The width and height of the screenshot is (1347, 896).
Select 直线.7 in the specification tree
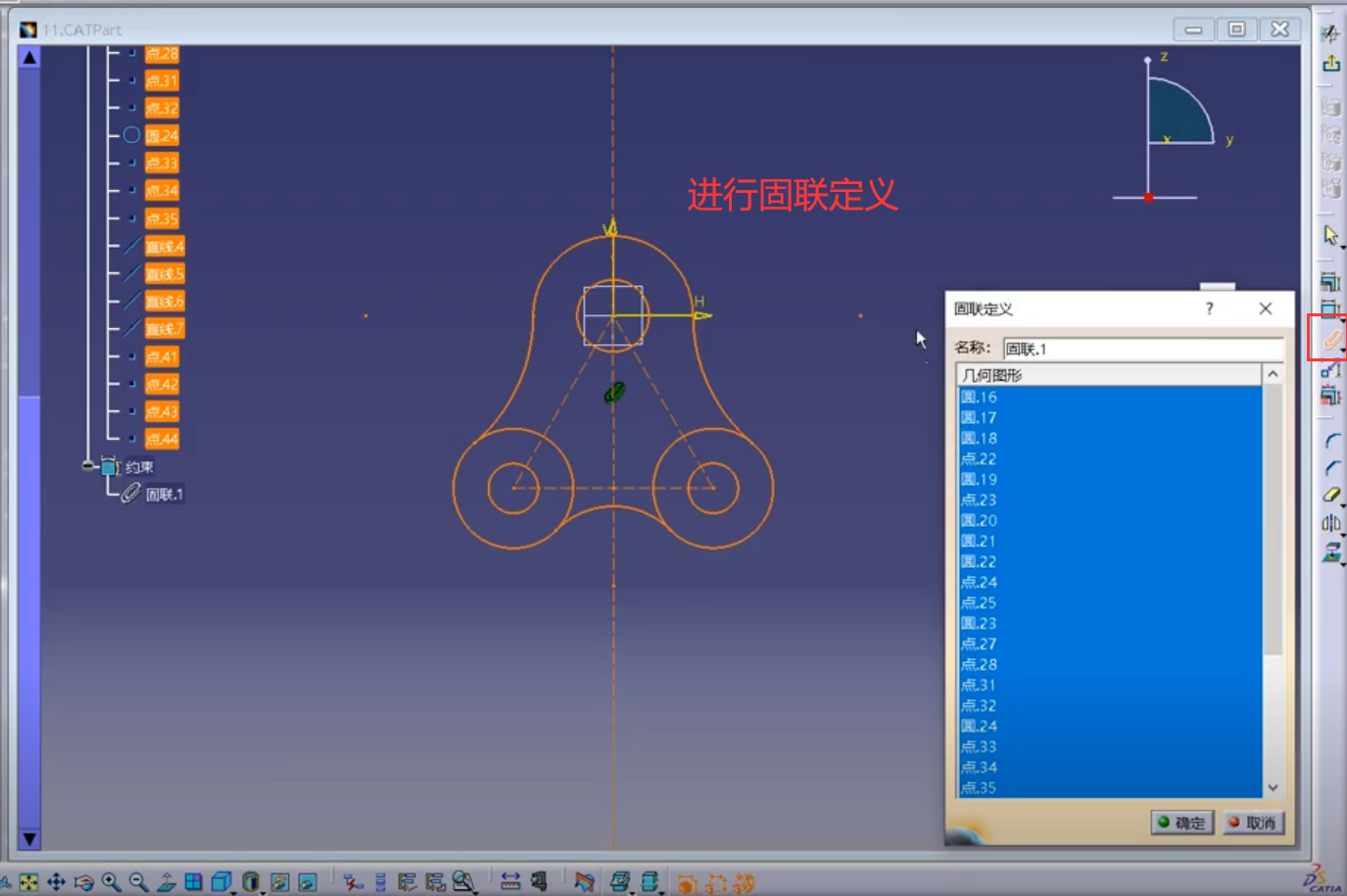[165, 329]
